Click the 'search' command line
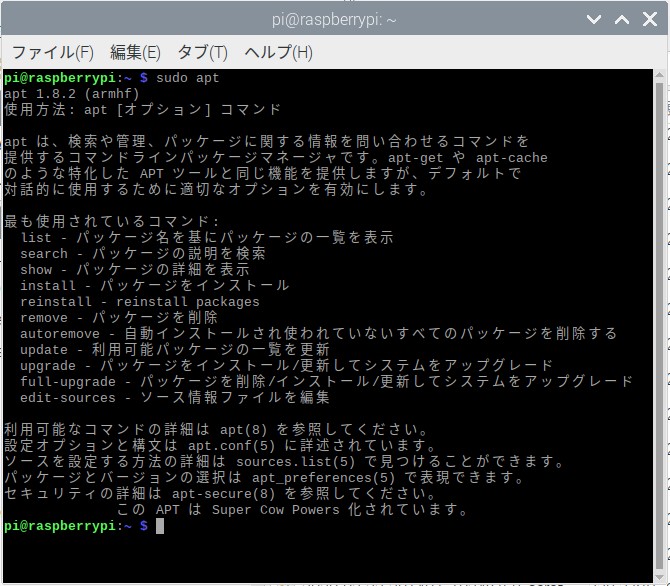 pos(143,253)
